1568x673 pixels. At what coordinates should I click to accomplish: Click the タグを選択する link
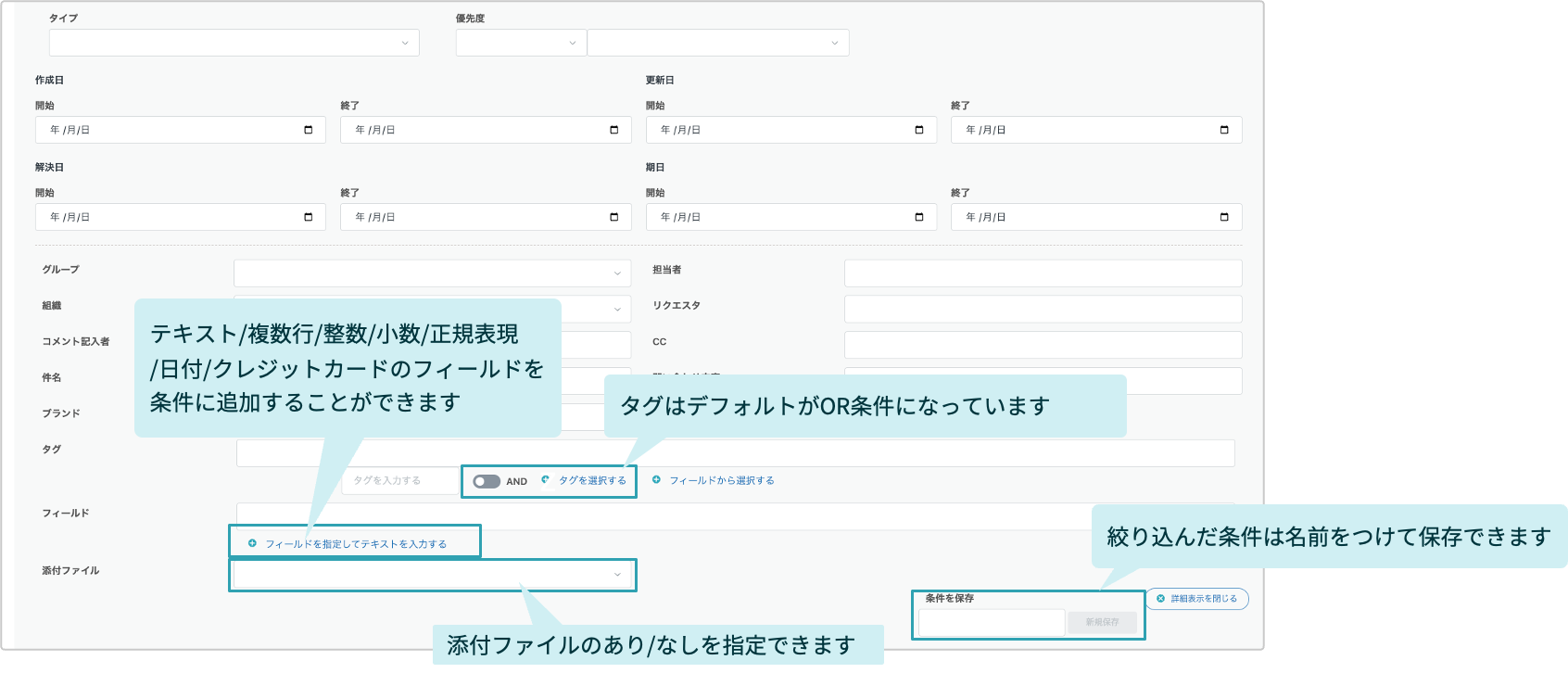(x=592, y=481)
